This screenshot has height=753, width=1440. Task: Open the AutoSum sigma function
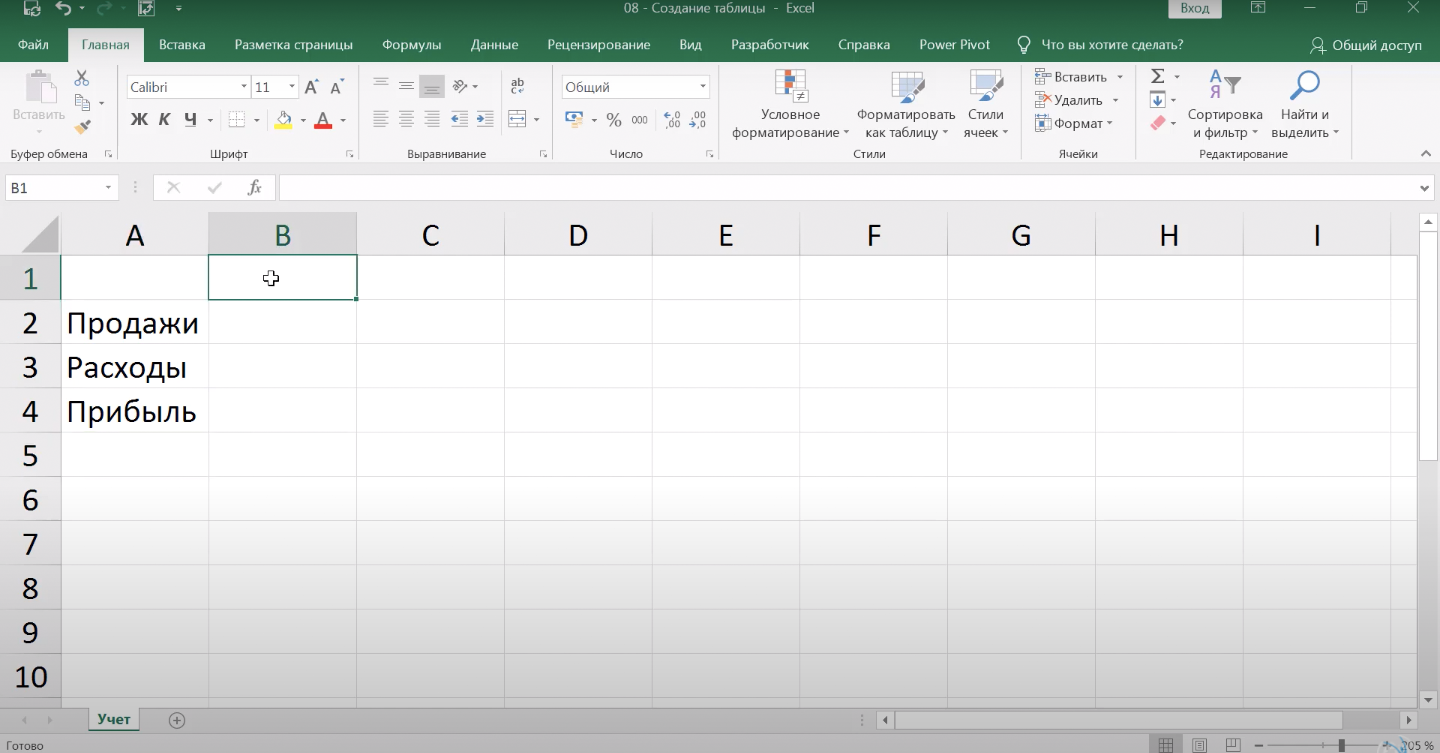click(1157, 77)
